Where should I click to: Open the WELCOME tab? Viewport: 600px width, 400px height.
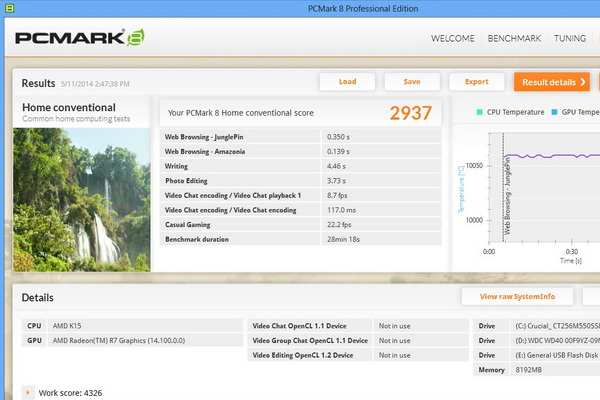click(453, 38)
